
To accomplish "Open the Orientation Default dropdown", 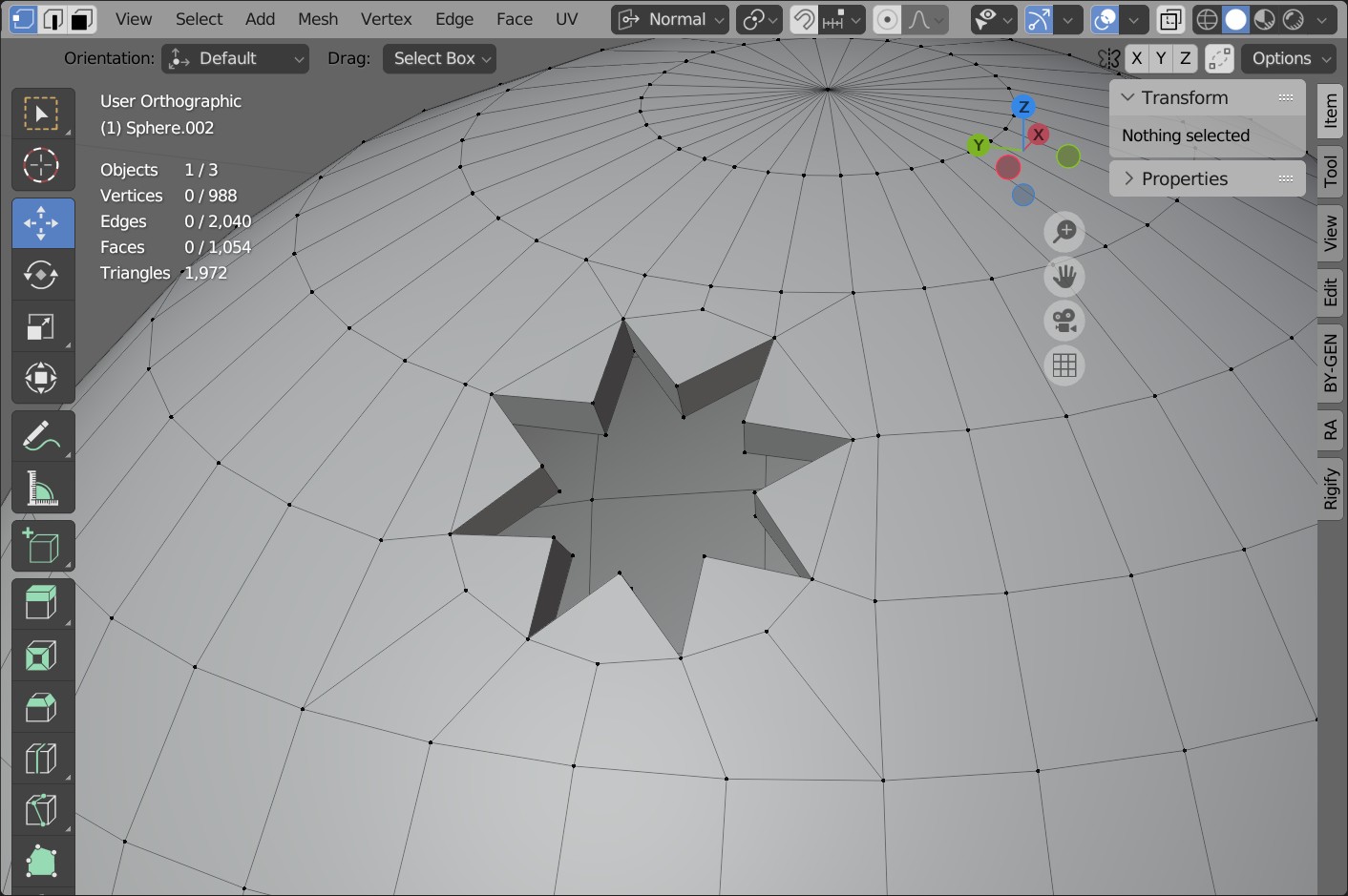I will coord(235,58).
